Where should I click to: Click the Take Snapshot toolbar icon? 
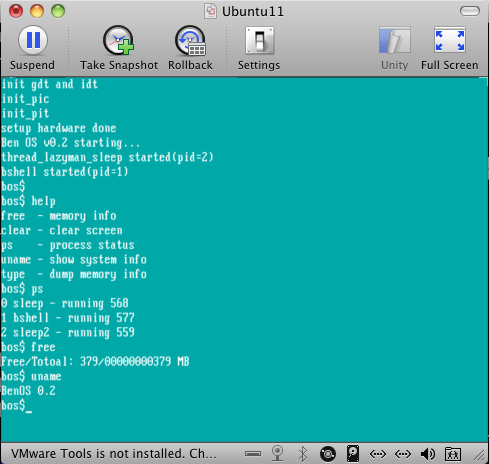118,40
